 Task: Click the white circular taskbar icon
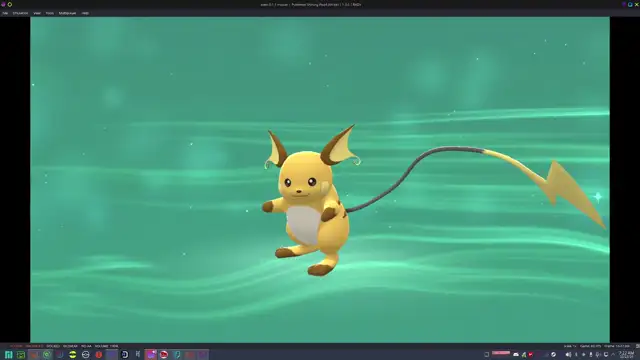click(x=86, y=355)
